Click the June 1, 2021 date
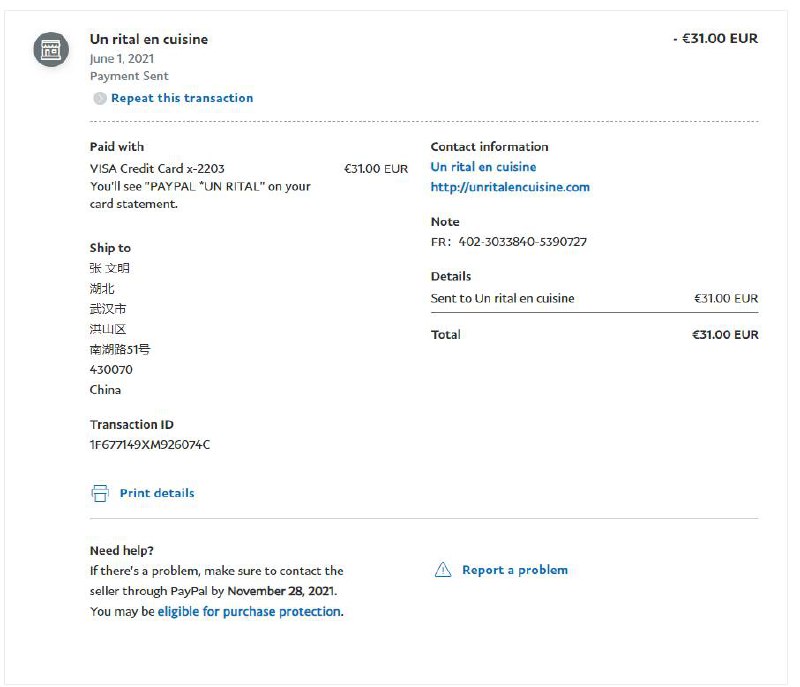Screen dimensions: 800x687 (x=122, y=59)
